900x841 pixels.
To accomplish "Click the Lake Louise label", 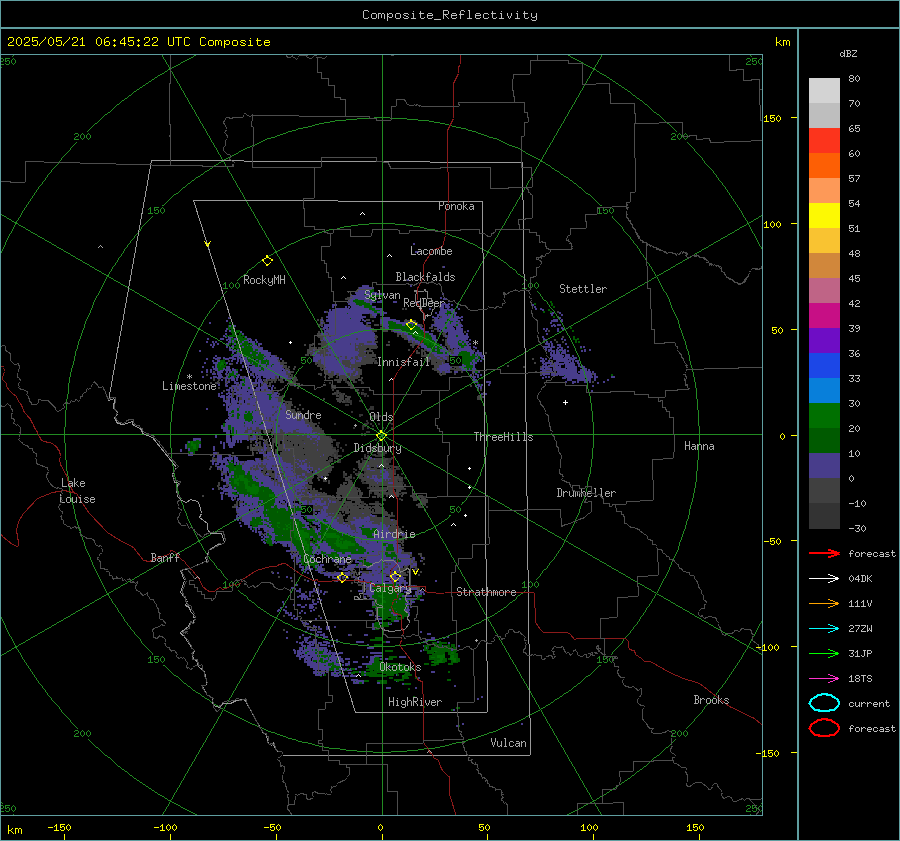I will pos(77,491).
